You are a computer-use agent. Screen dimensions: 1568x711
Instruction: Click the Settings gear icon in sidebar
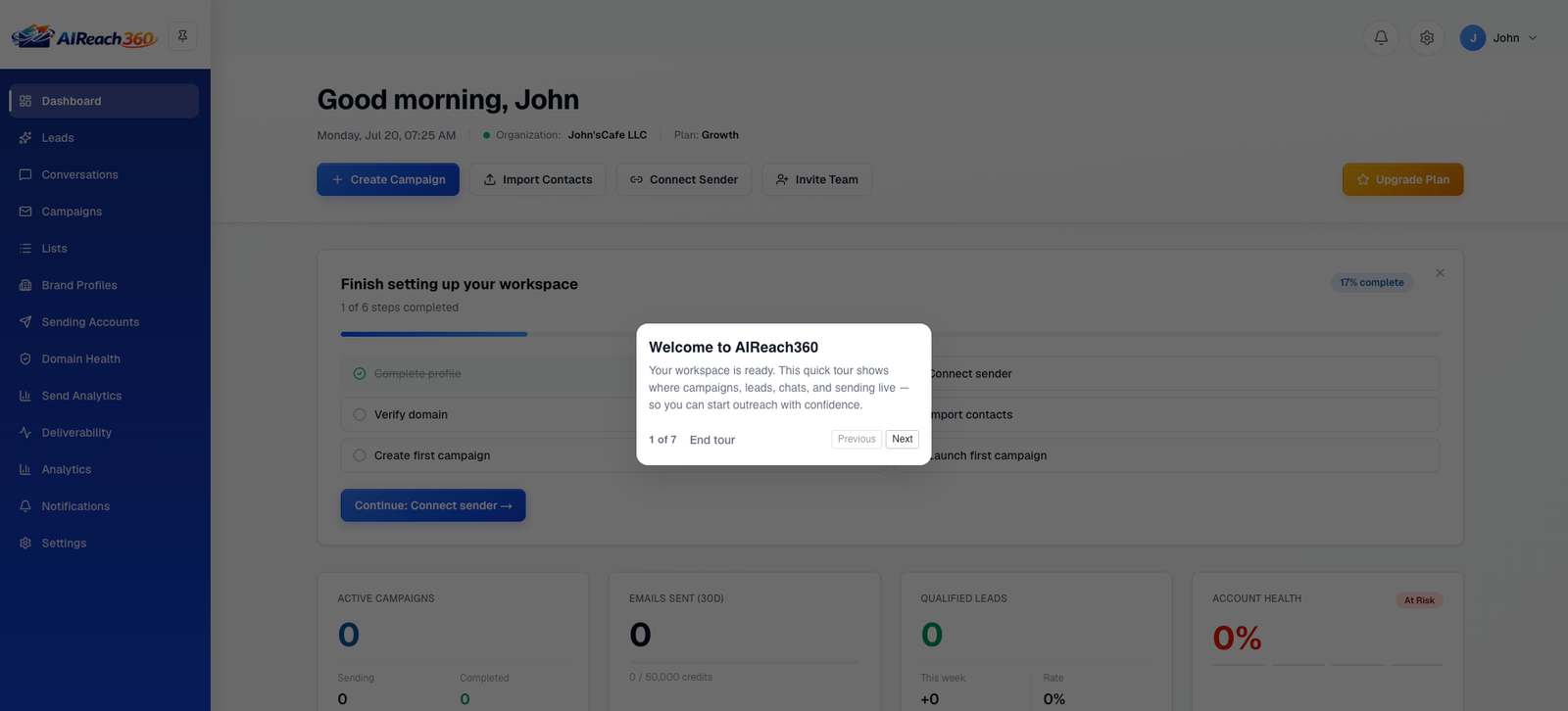pos(25,543)
